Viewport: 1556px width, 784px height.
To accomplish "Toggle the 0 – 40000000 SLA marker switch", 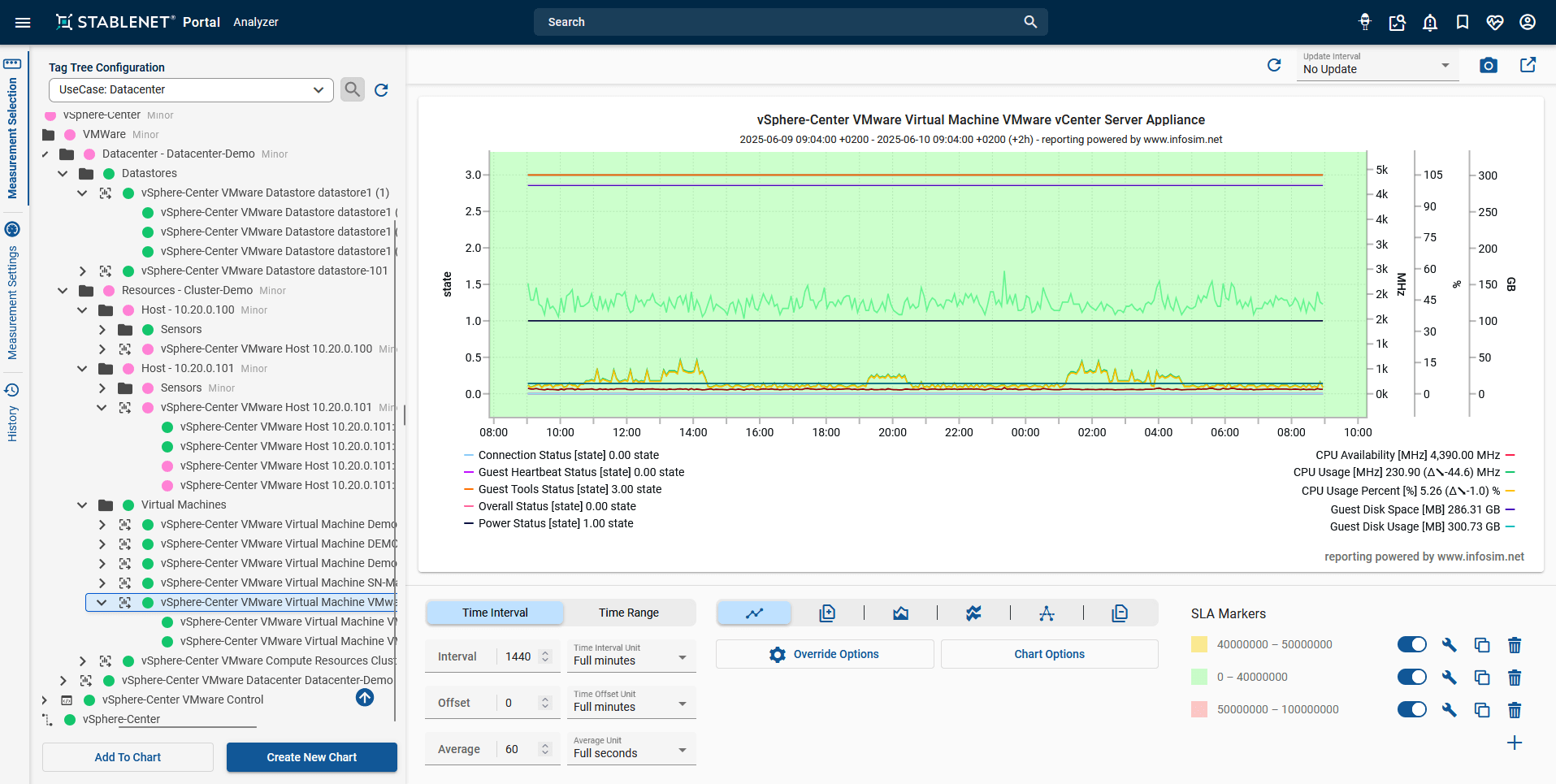I will pos(1412,677).
